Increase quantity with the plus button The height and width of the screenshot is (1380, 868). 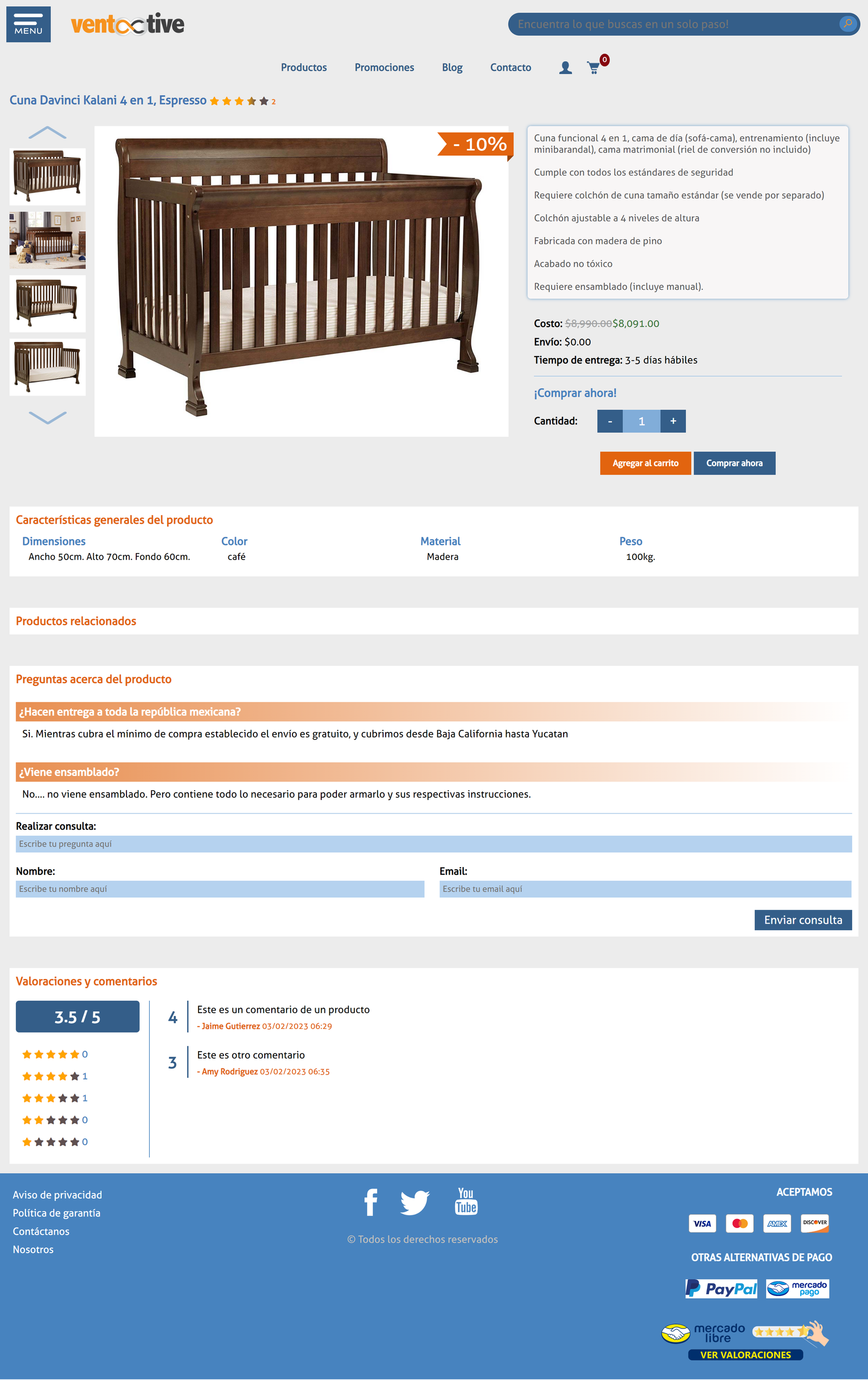coord(673,421)
